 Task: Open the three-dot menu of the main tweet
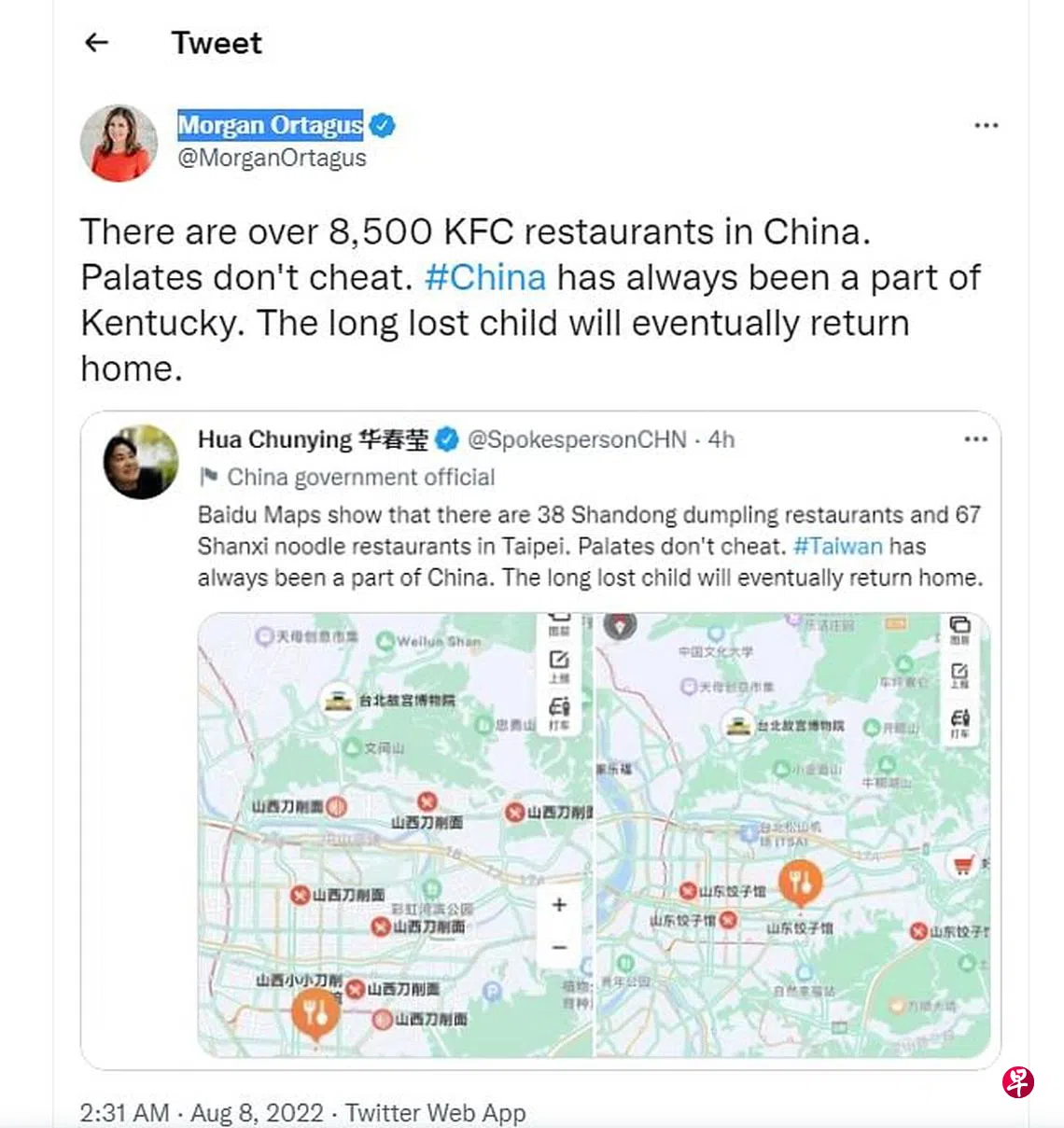point(986,125)
